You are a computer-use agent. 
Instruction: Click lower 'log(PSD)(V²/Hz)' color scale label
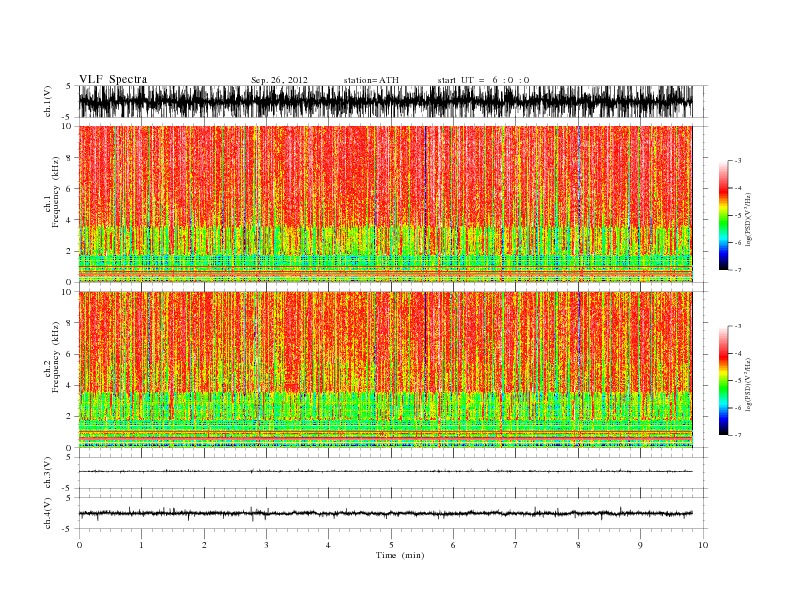click(748, 383)
